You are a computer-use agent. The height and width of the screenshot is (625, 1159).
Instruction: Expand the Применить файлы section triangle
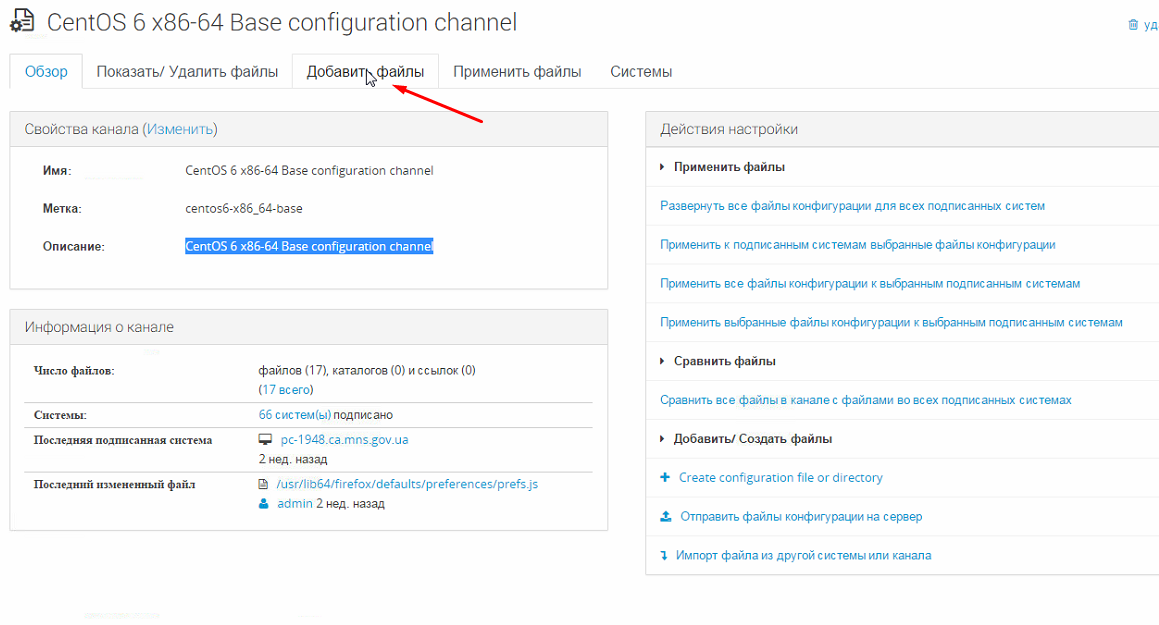(x=663, y=167)
